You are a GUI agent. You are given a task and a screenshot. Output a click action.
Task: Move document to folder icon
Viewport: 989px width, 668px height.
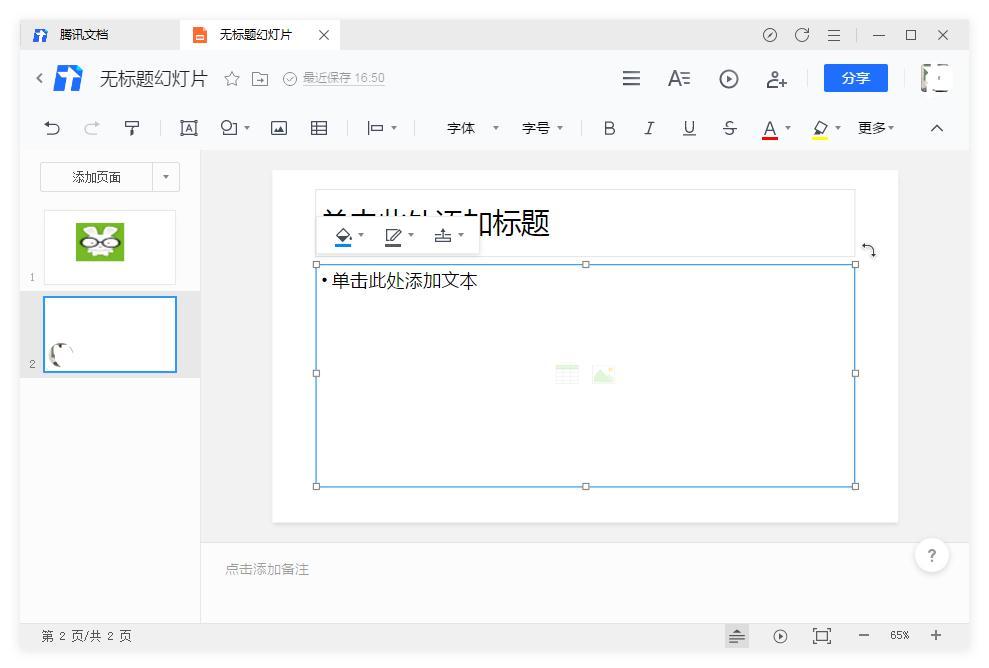[x=260, y=79]
